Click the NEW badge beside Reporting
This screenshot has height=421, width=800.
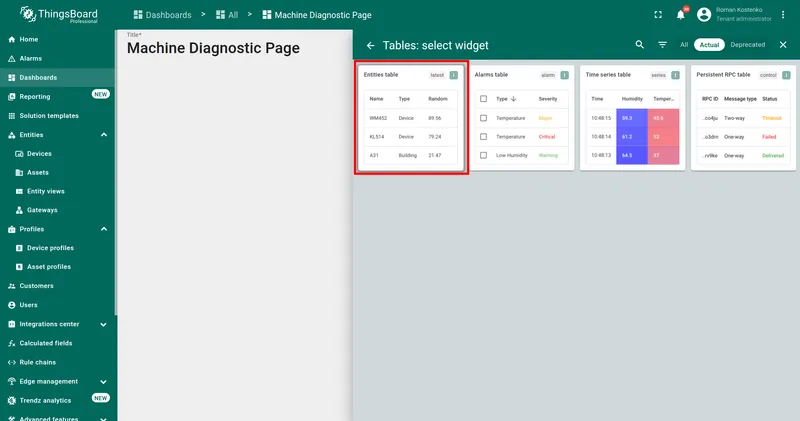click(x=101, y=94)
